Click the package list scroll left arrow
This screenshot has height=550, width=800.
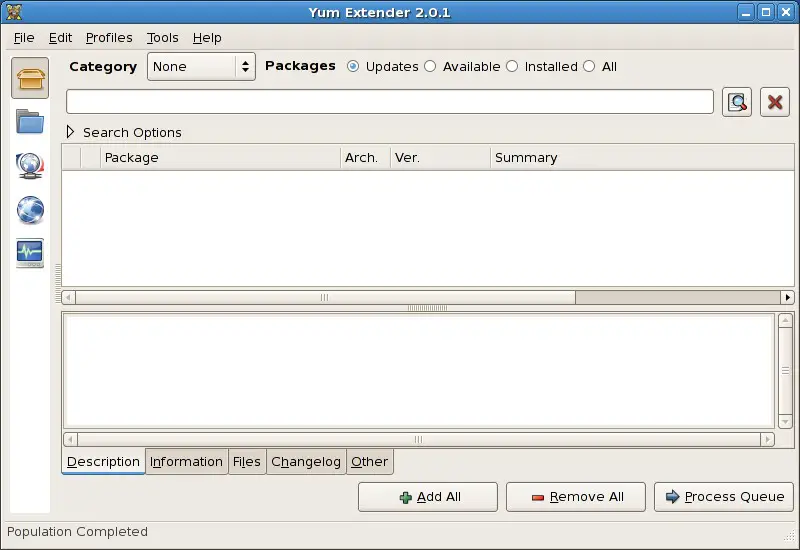point(68,297)
